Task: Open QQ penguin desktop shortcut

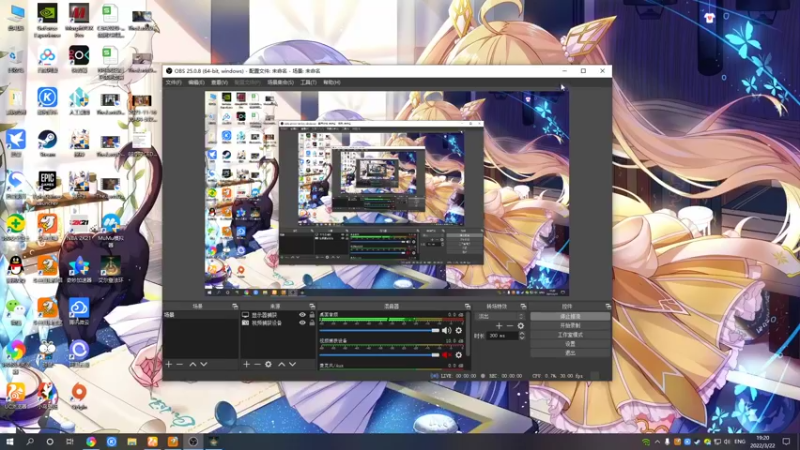Action: [x=16, y=269]
